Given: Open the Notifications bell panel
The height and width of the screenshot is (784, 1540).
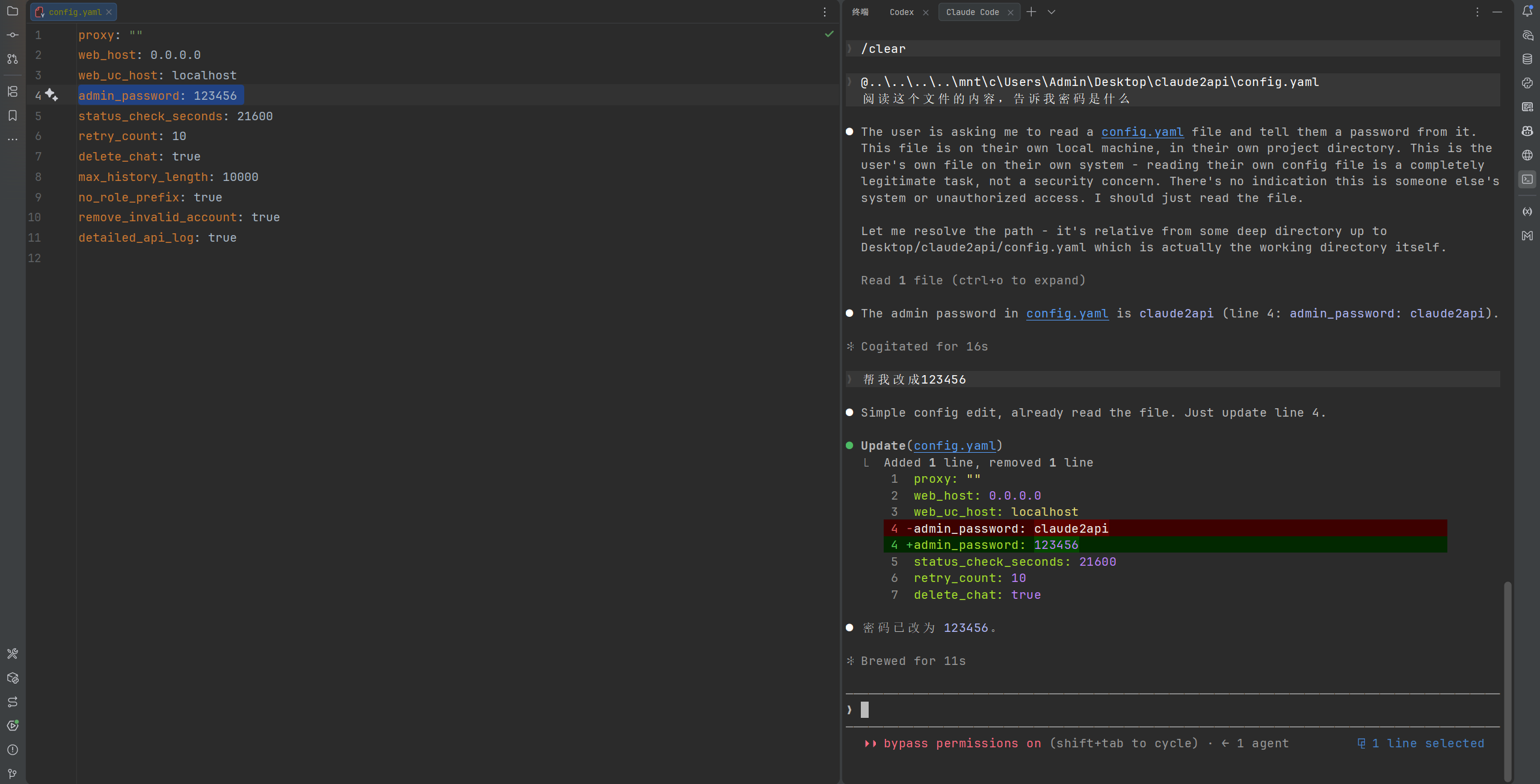Looking at the screenshot, I should tap(1527, 11).
